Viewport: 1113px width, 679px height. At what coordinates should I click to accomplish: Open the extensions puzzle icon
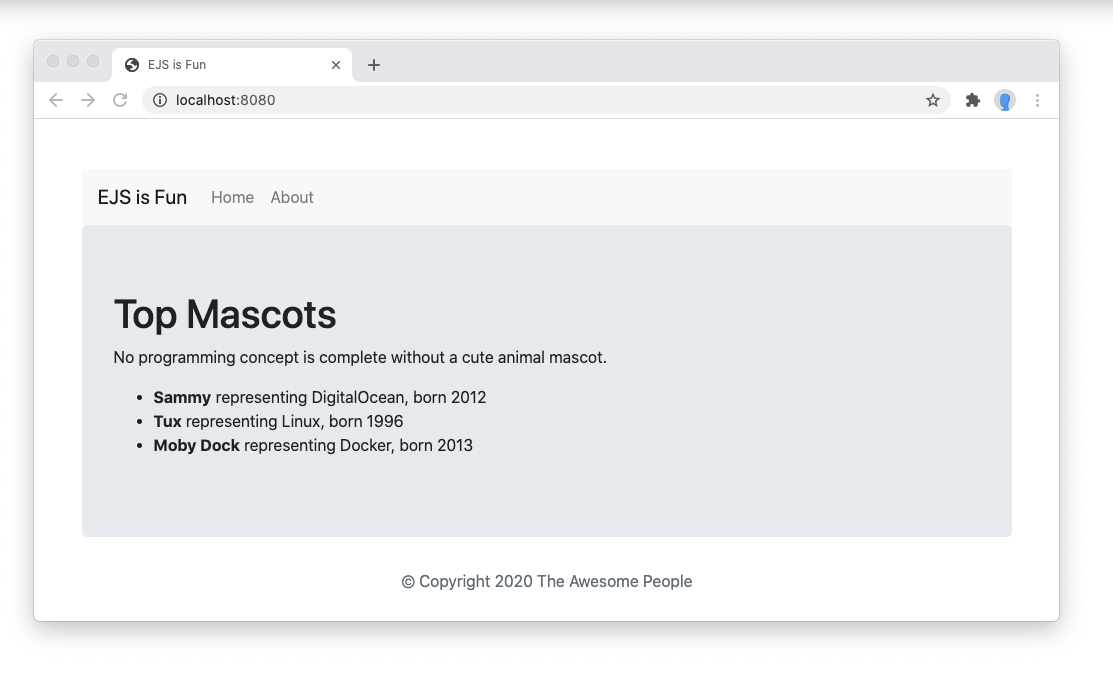(972, 100)
